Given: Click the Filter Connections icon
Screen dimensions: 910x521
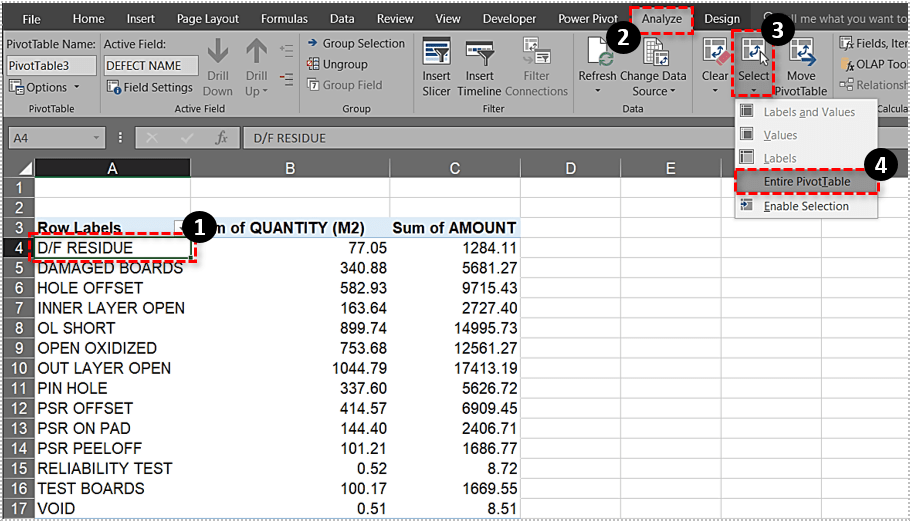Looking at the screenshot, I should pyautogui.click(x=536, y=54).
